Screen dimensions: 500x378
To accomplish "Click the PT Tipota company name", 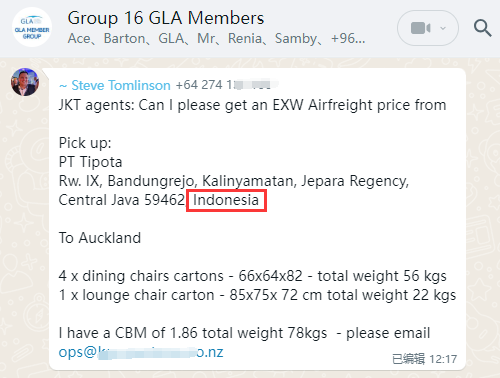I will (x=90, y=162).
